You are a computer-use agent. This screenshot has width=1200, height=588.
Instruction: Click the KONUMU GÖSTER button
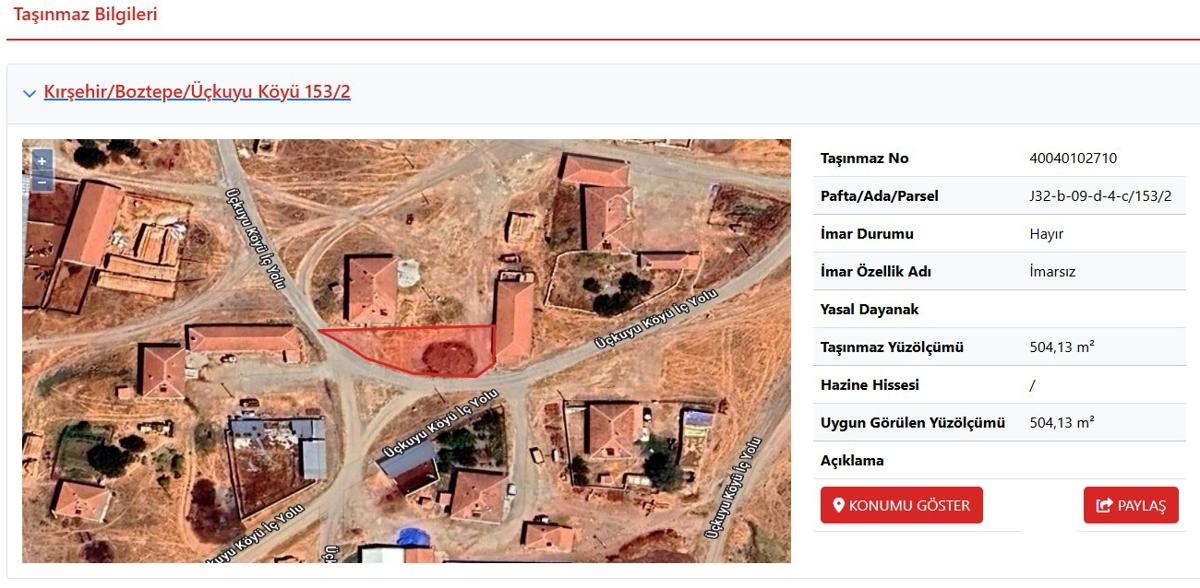pos(901,505)
